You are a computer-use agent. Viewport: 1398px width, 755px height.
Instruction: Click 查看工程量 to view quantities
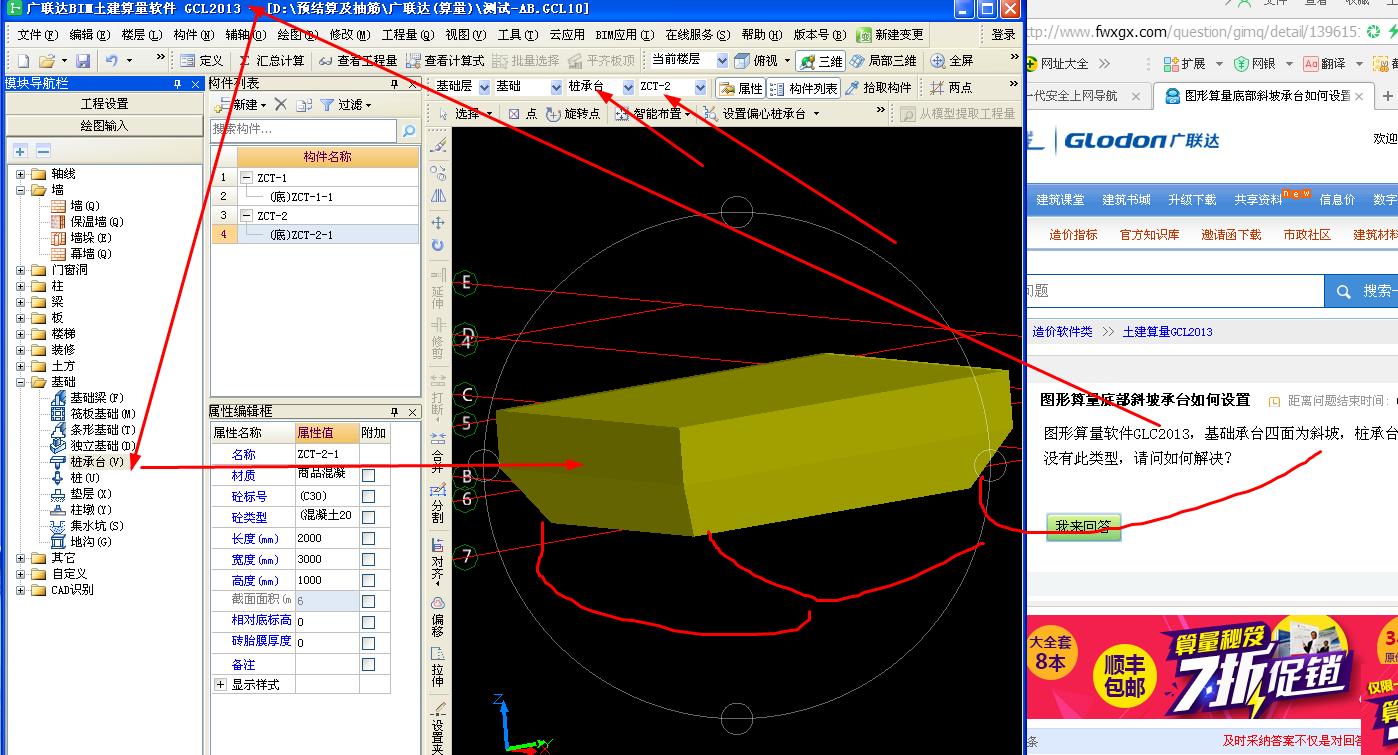[358, 61]
